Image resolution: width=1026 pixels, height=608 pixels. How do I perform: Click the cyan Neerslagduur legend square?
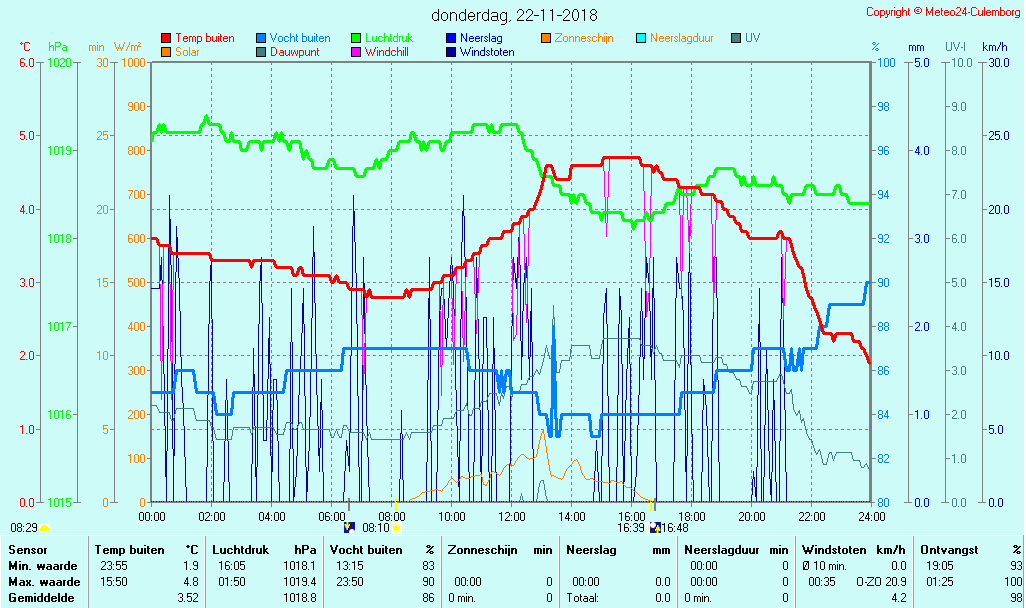pyautogui.click(x=641, y=38)
